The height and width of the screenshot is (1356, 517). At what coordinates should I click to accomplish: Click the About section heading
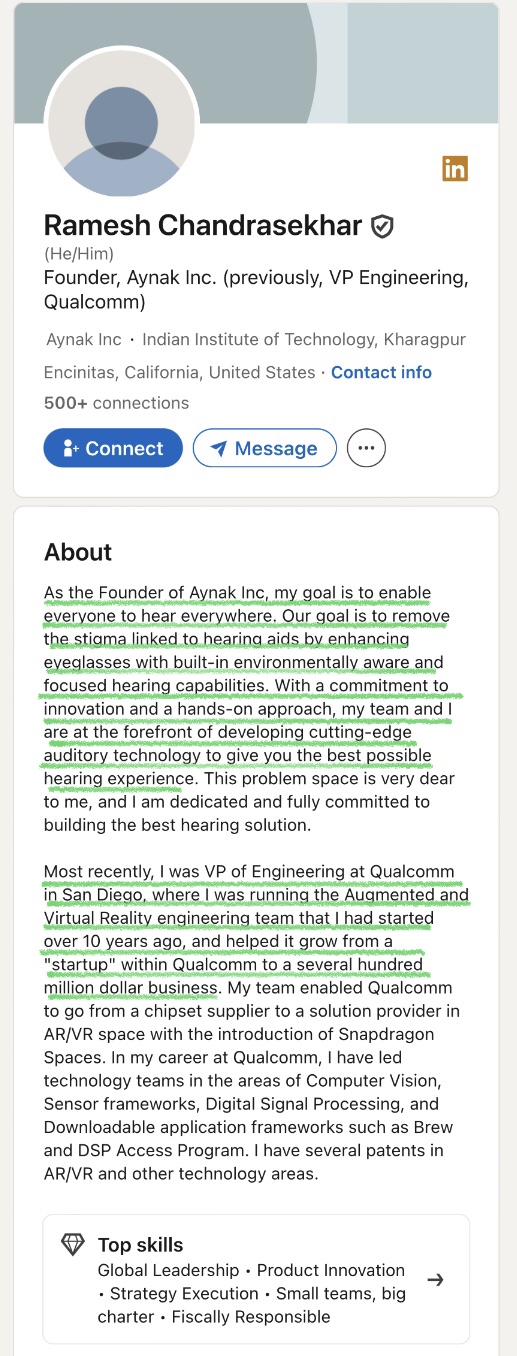coord(78,552)
